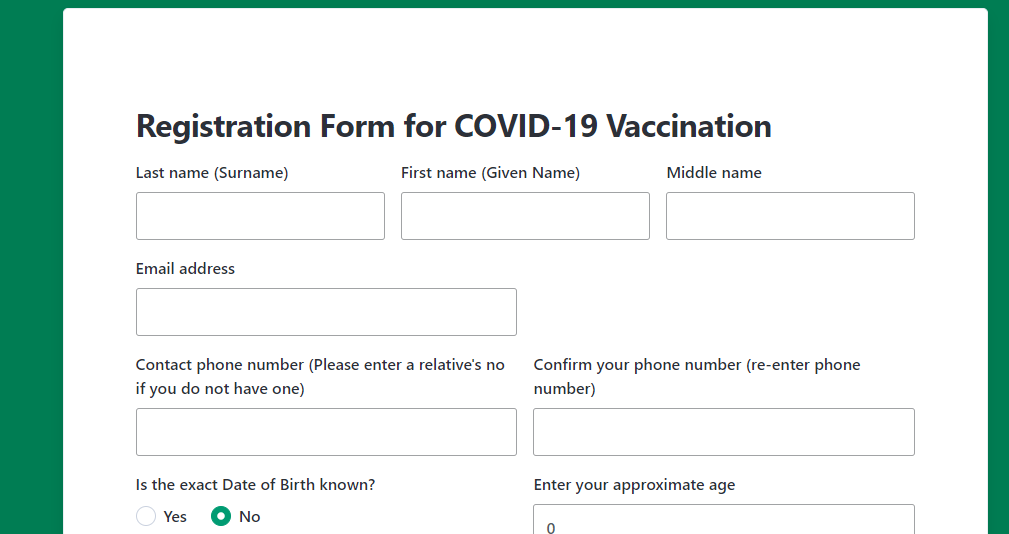Click the Contact phone number input box
Viewport: 1009px width, 534px height.
pos(326,432)
